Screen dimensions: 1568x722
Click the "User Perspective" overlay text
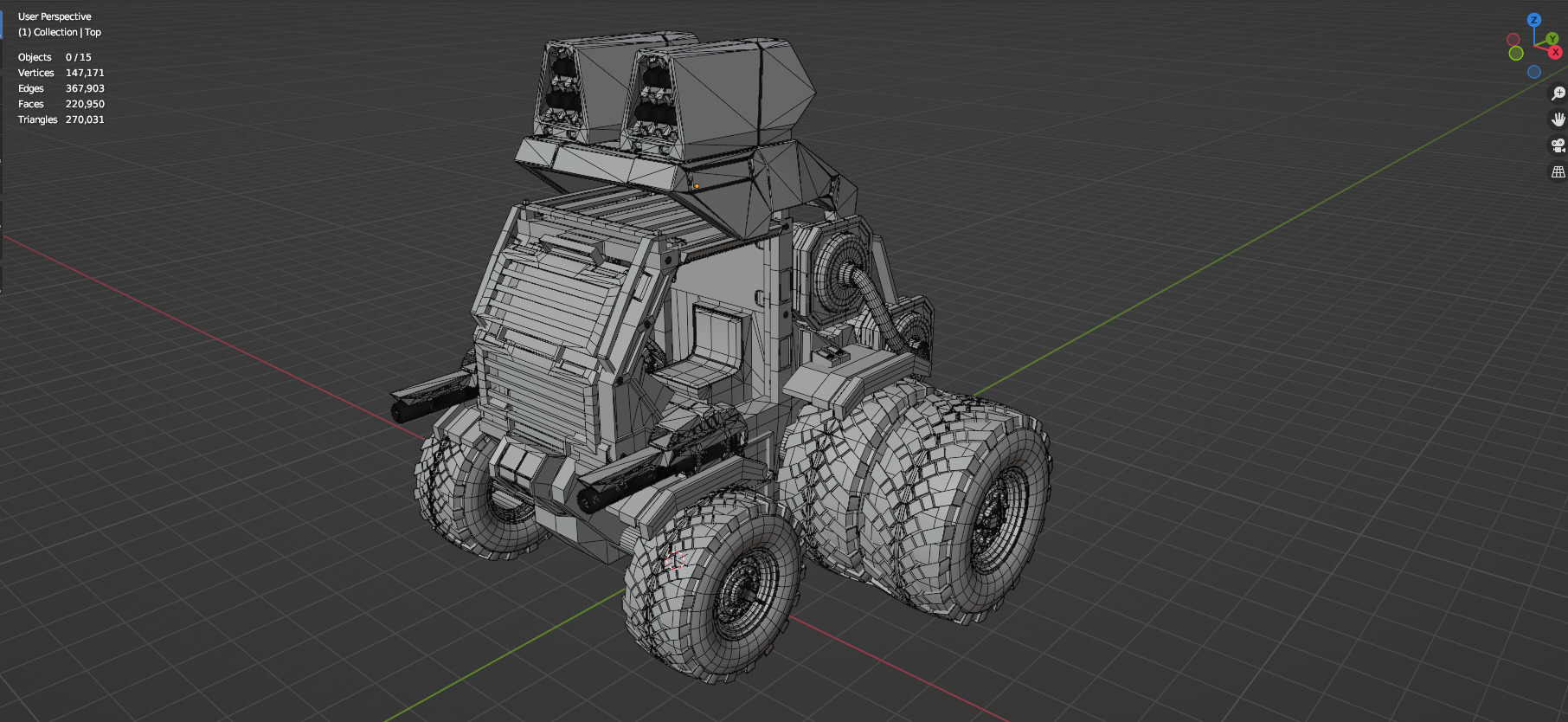coord(55,16)
